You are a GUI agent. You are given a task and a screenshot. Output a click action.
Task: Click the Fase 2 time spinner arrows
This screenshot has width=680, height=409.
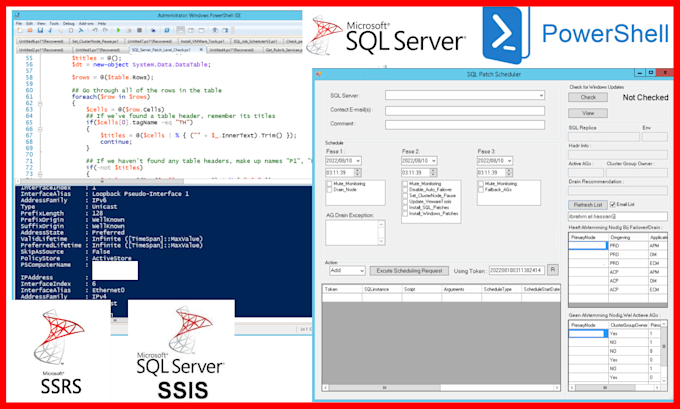tap(433, 173)
